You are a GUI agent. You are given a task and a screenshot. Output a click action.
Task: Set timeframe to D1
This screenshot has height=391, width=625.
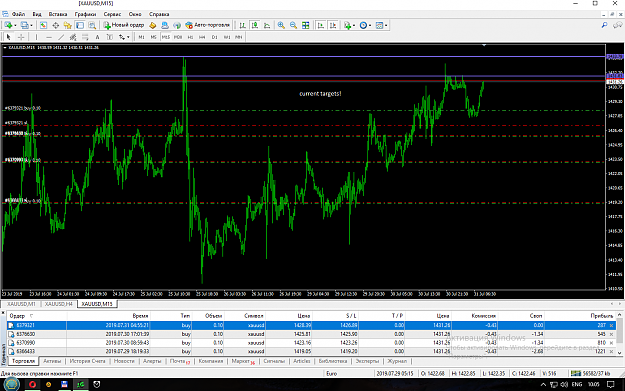tap(214, 37)
